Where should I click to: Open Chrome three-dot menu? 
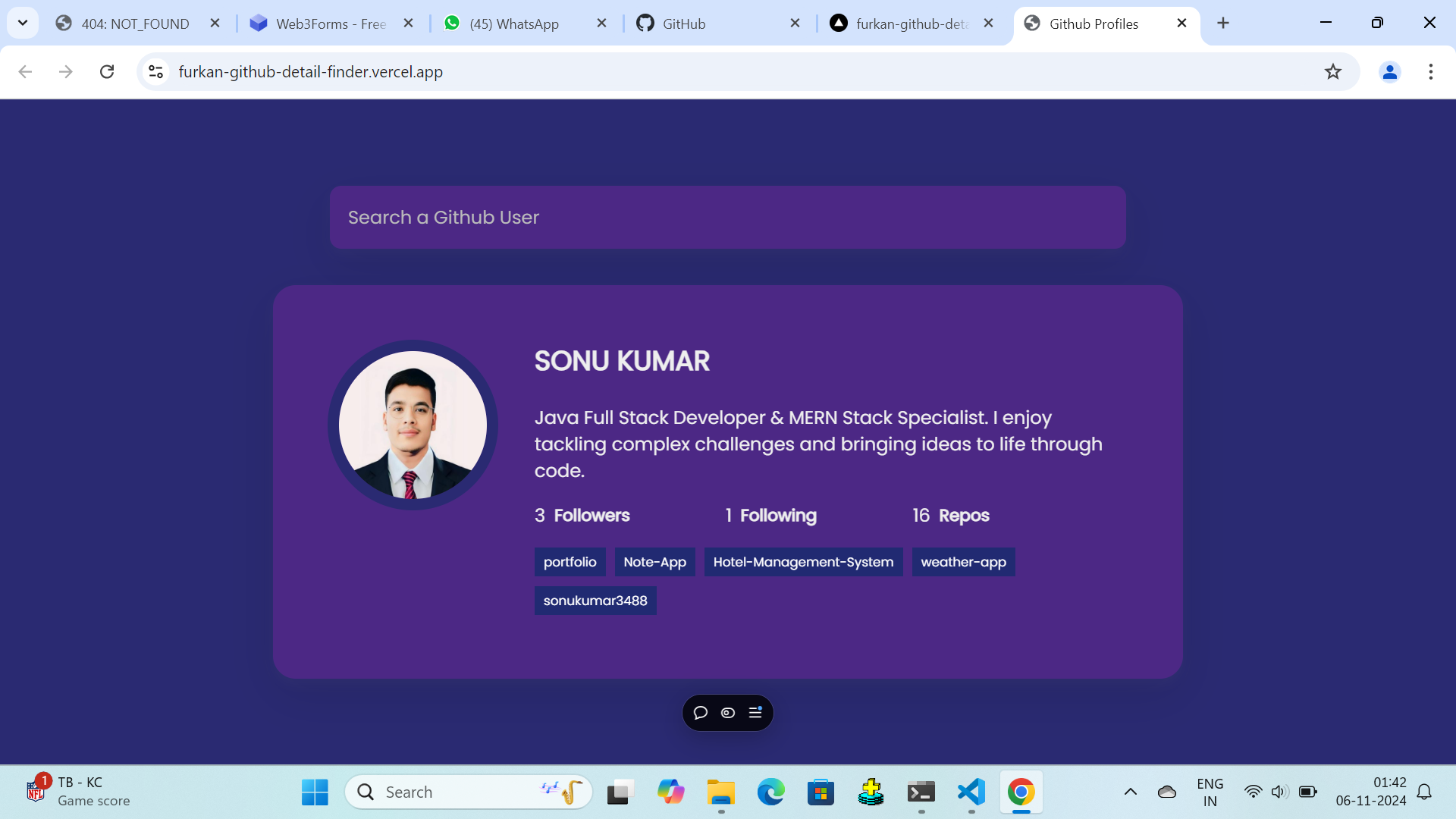tap(1430, 71)
